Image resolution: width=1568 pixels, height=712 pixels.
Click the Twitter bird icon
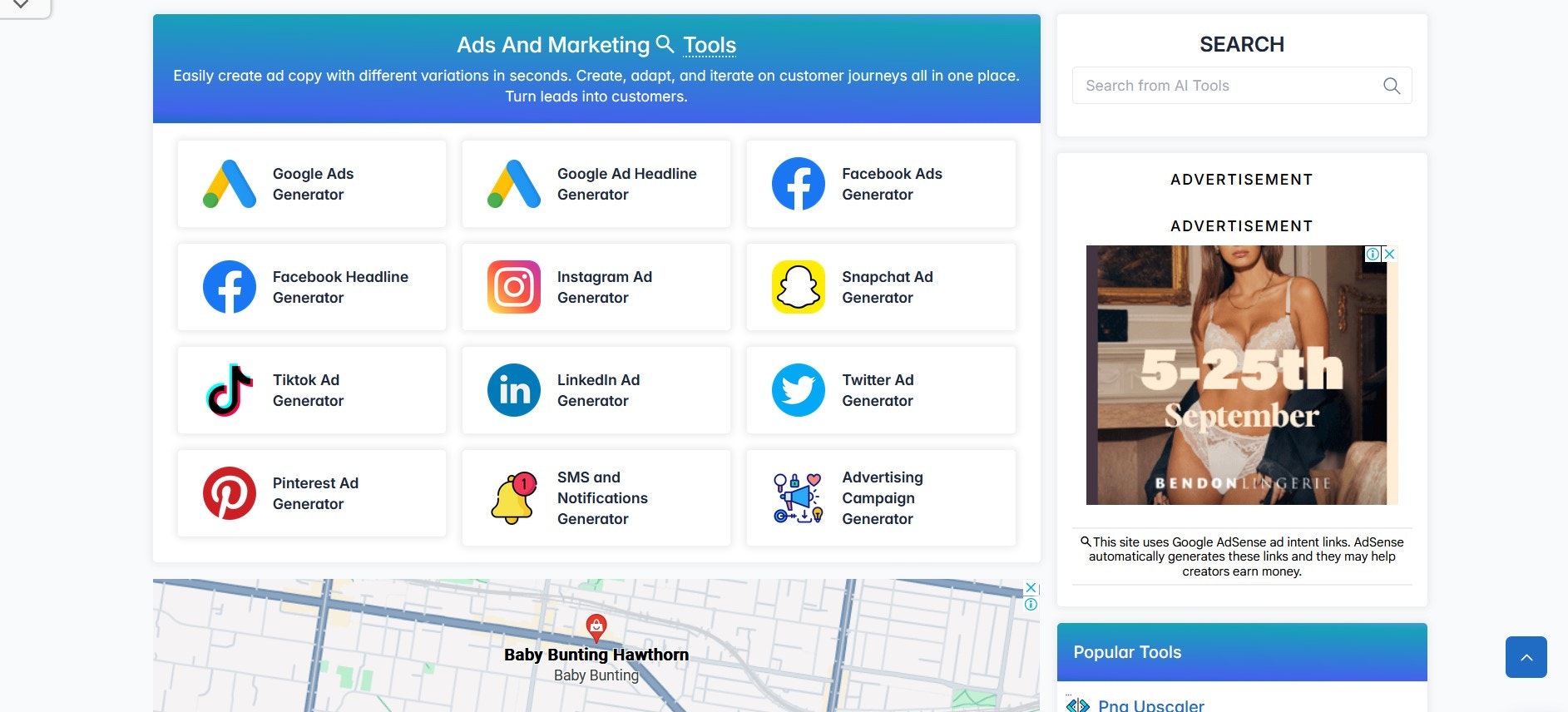[x=798, y=390]
